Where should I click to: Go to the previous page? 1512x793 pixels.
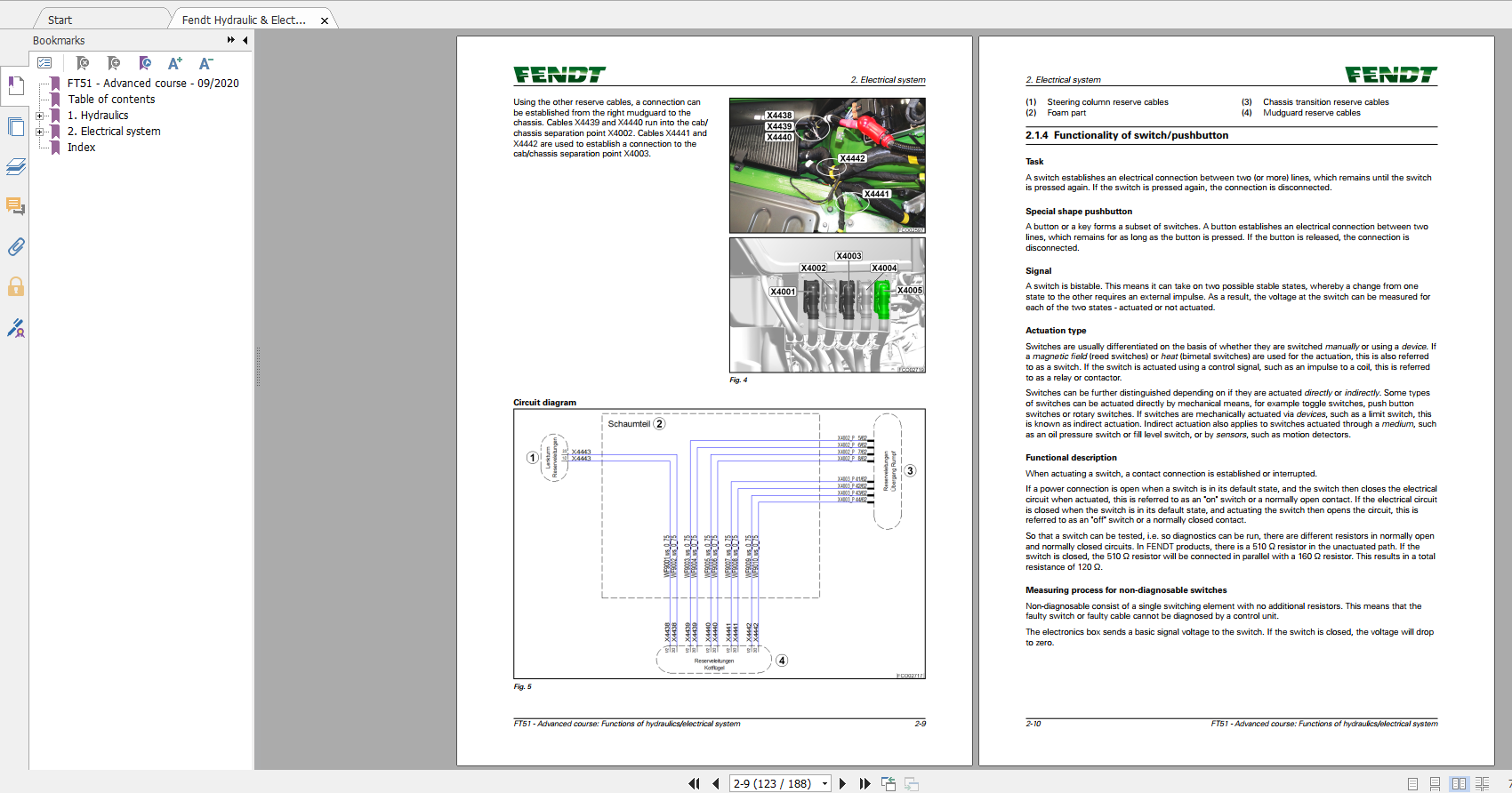point(716,783)
